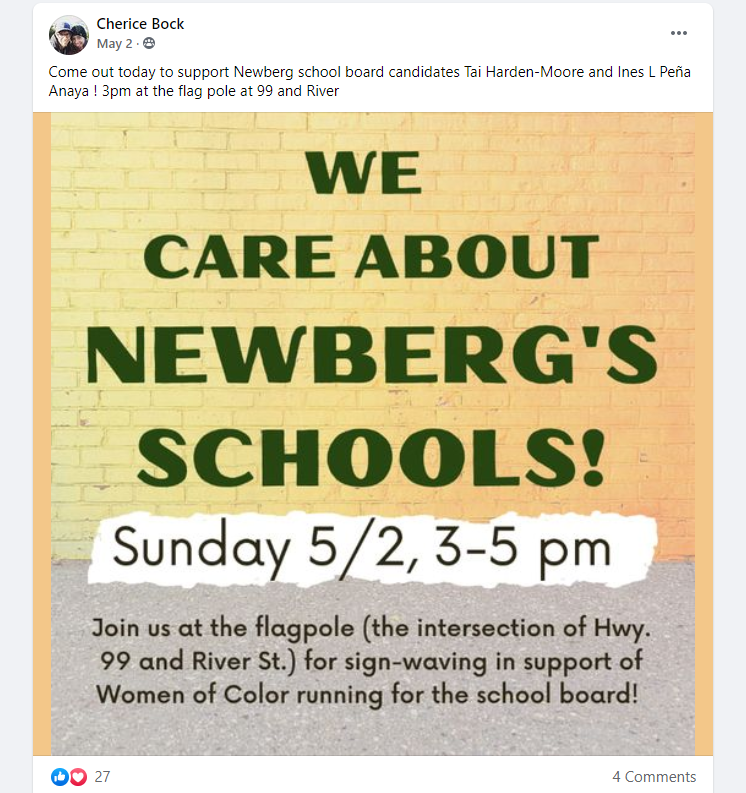Click the Anaya 3pm flag pole caption line
Viewport: 746px width, 793px height.
pyautogui.click(x=194, y=91)
